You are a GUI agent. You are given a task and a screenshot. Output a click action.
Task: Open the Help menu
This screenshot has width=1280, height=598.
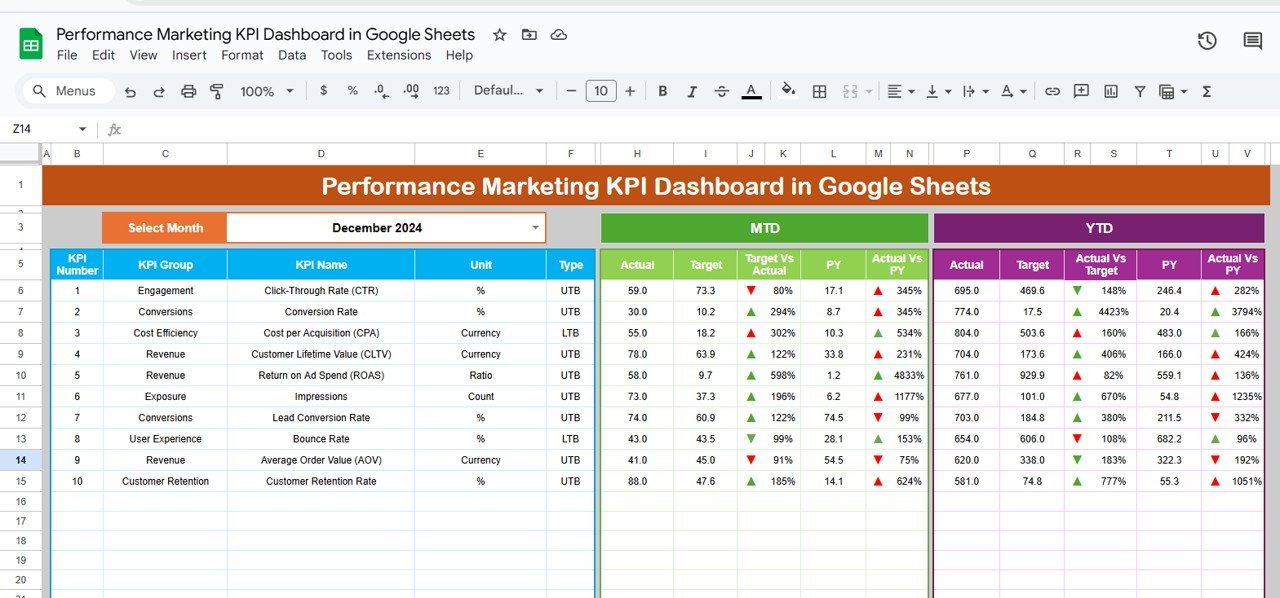coord(459,55)
